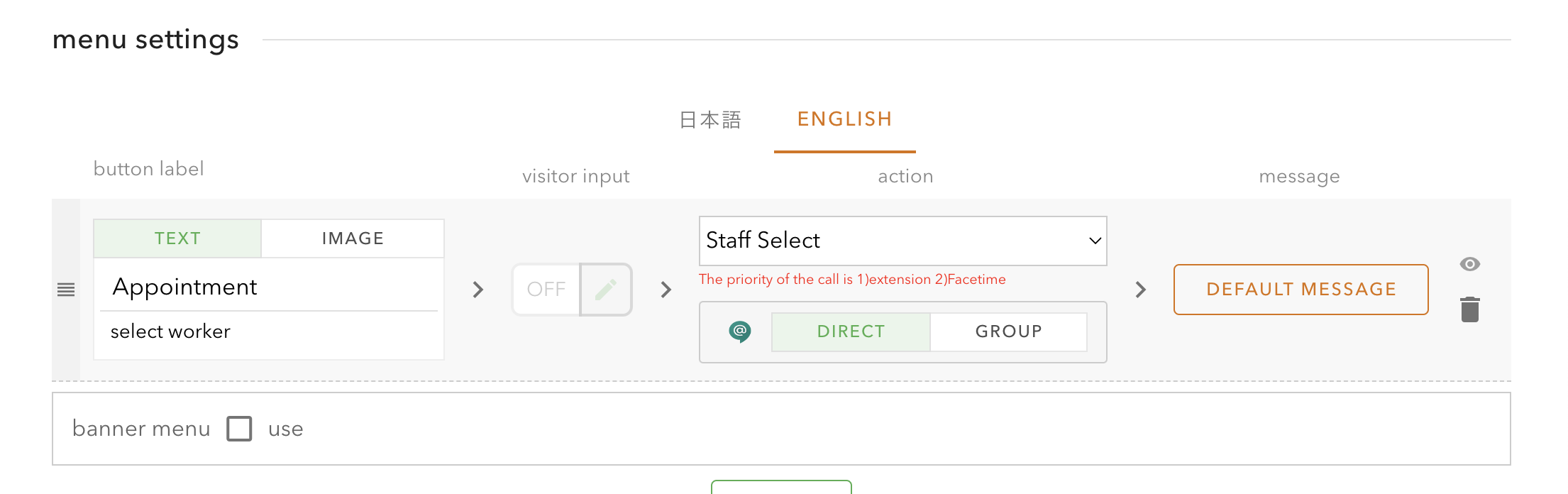Select the TEXT button label type
Viewport: 1568px width, 494px height.
pos(177,238)
